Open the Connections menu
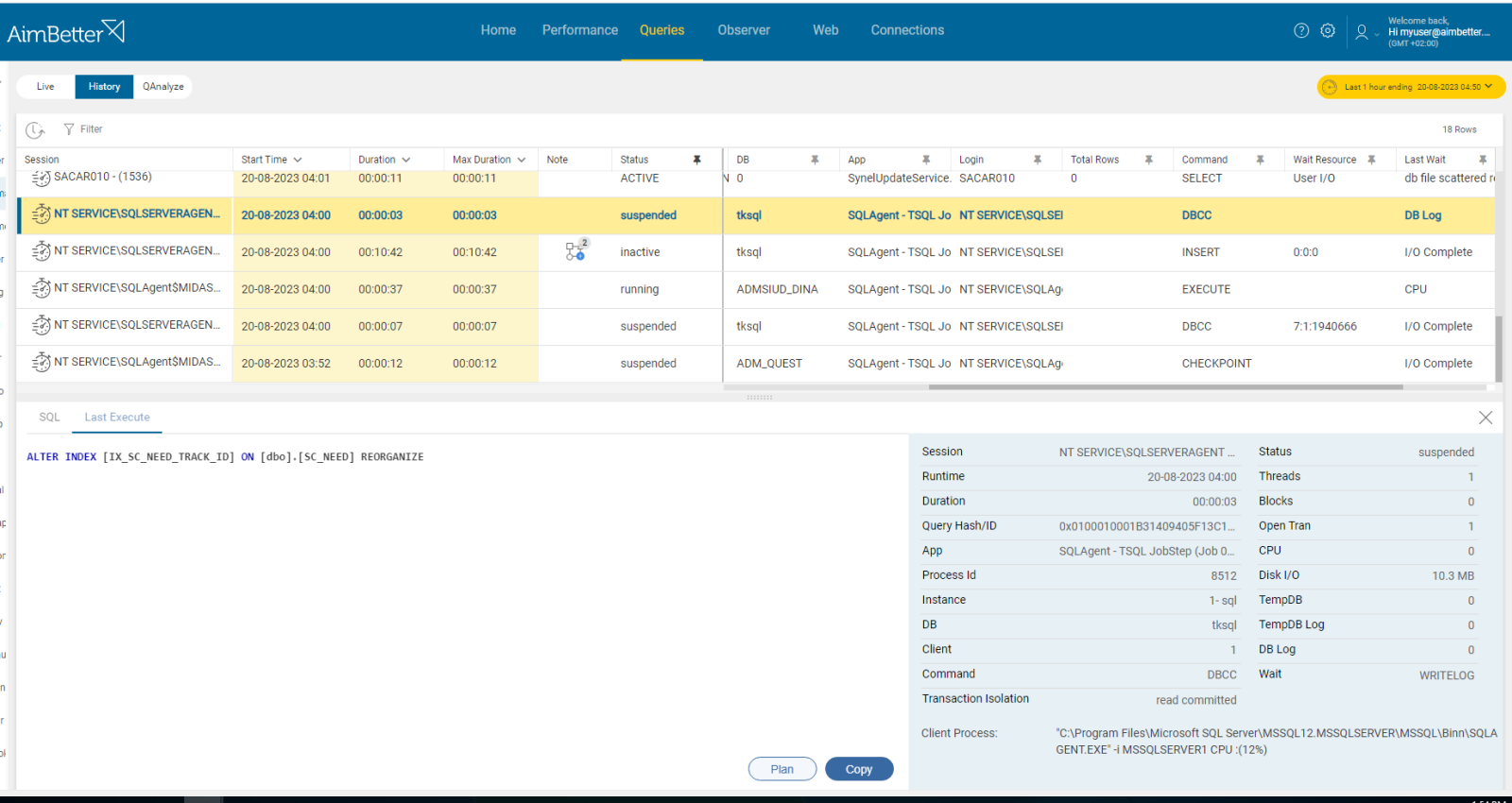 point(907,30)
